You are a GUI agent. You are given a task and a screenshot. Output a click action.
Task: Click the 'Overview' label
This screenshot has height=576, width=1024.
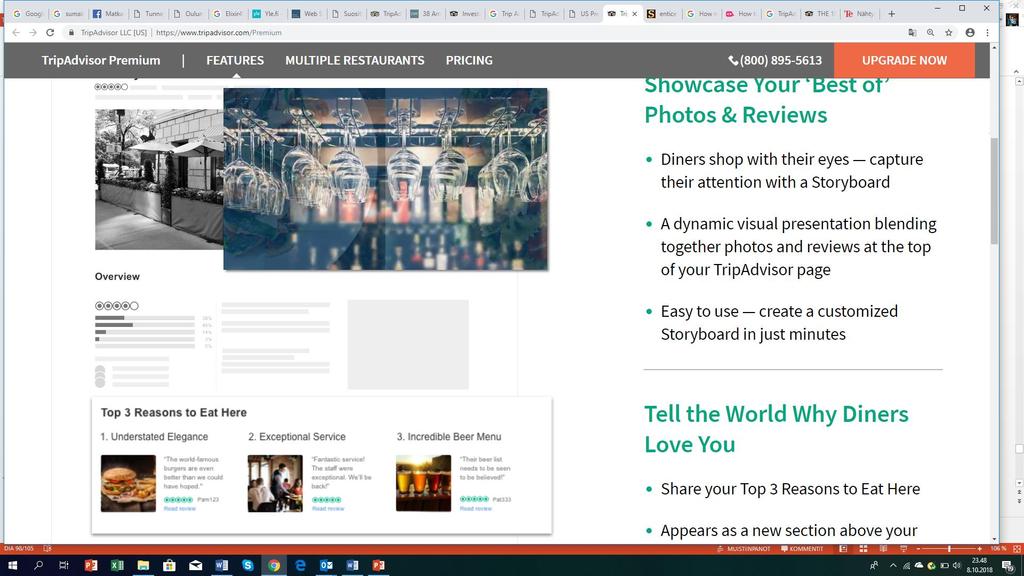click(x=117, y=276)
